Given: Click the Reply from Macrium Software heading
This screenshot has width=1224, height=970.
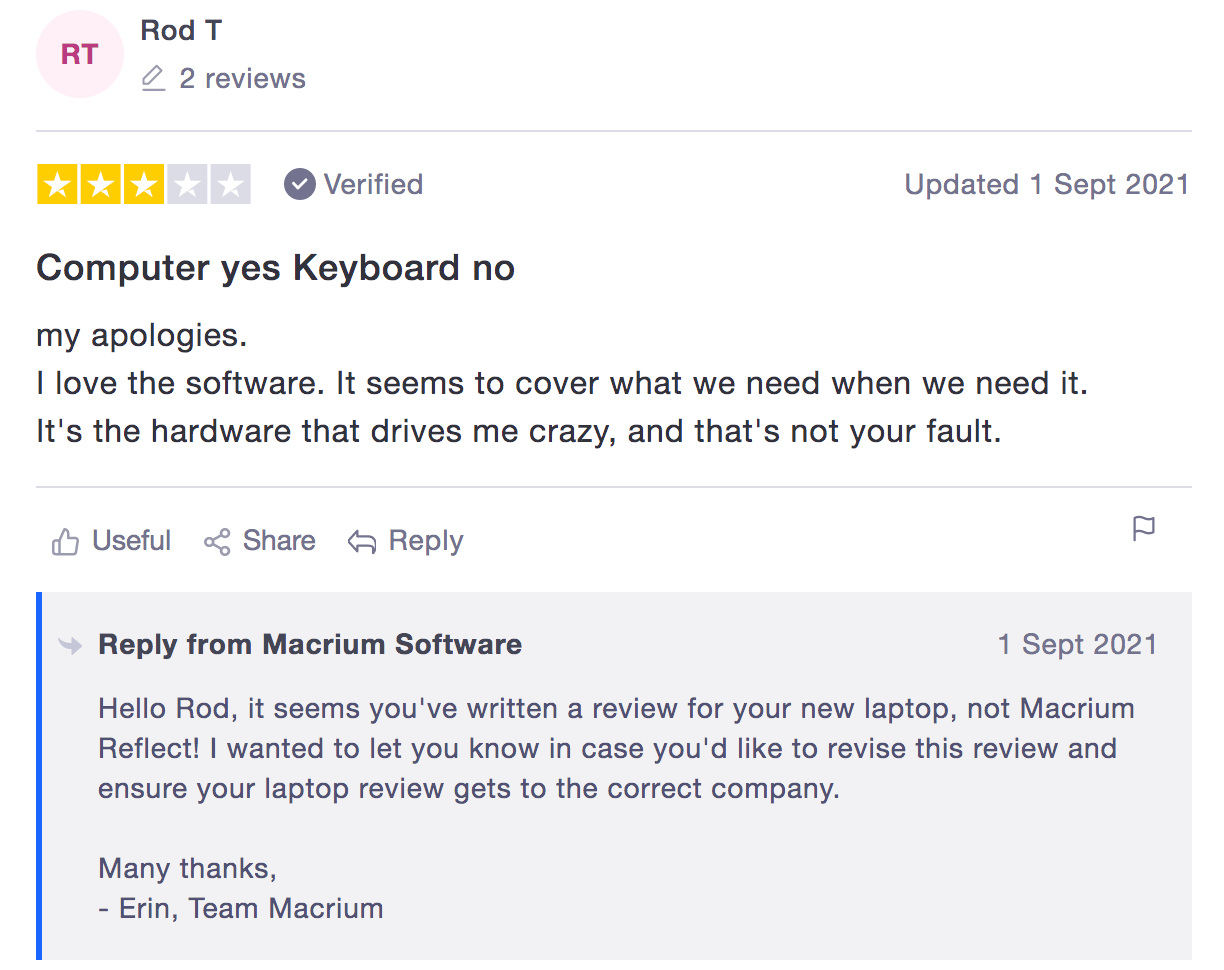Looking at the screenshot, I should tap(310, 645).
